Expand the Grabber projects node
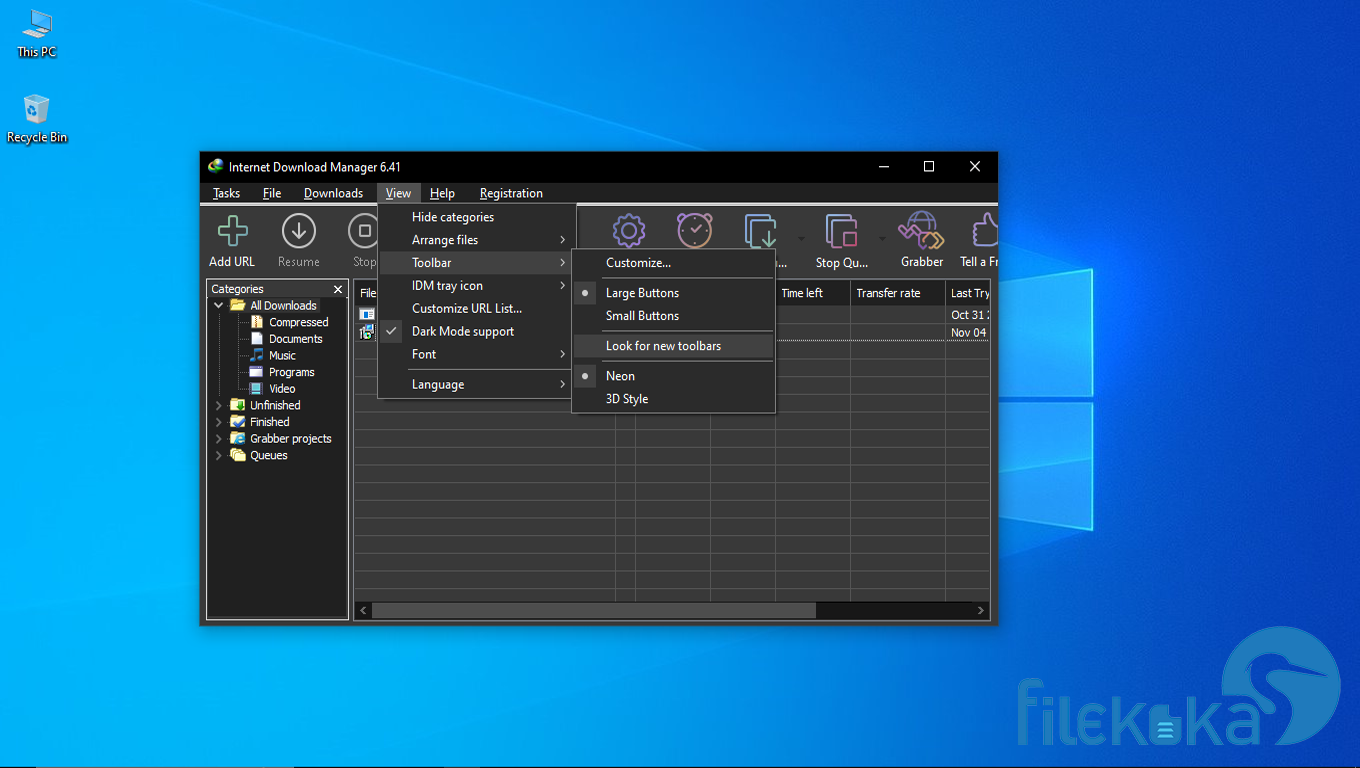 pyautogui.click(x=219, y=438)
